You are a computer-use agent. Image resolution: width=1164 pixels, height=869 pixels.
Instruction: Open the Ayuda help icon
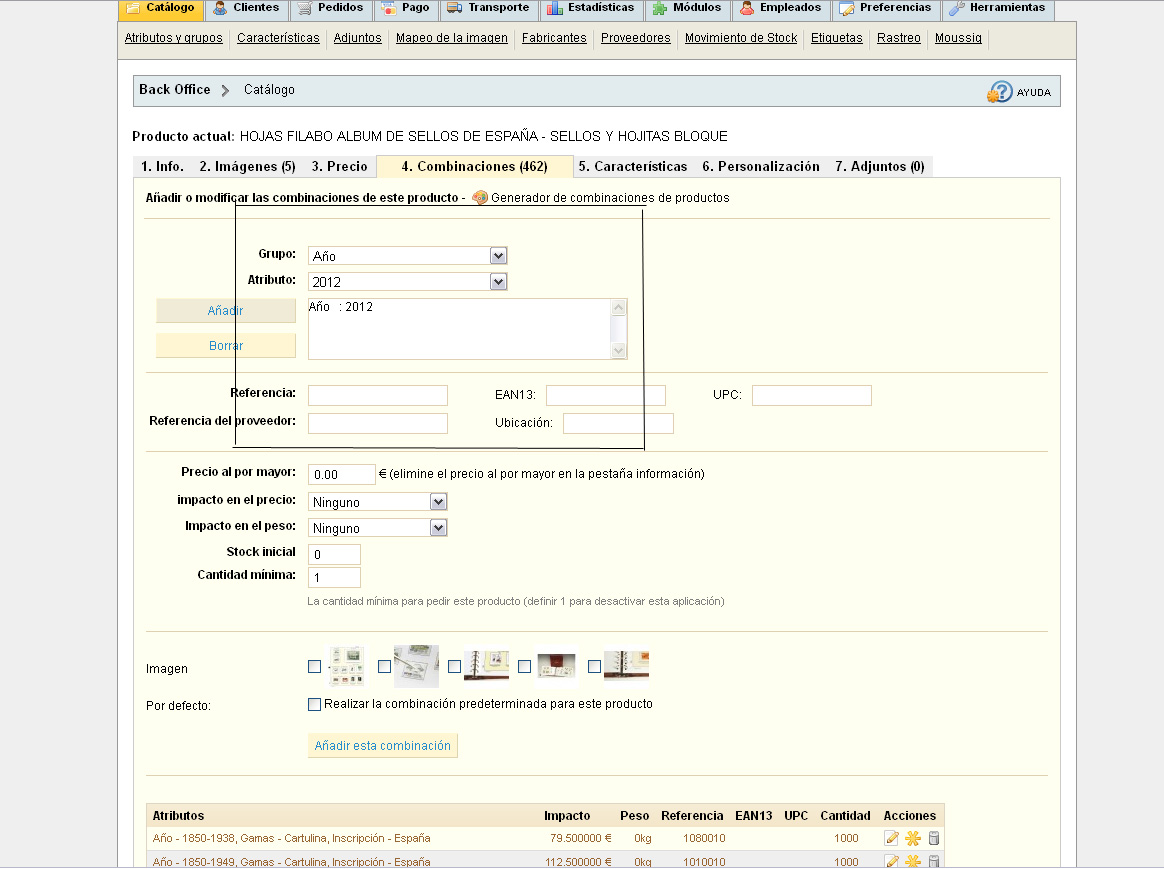click(x=1000, y=92)
